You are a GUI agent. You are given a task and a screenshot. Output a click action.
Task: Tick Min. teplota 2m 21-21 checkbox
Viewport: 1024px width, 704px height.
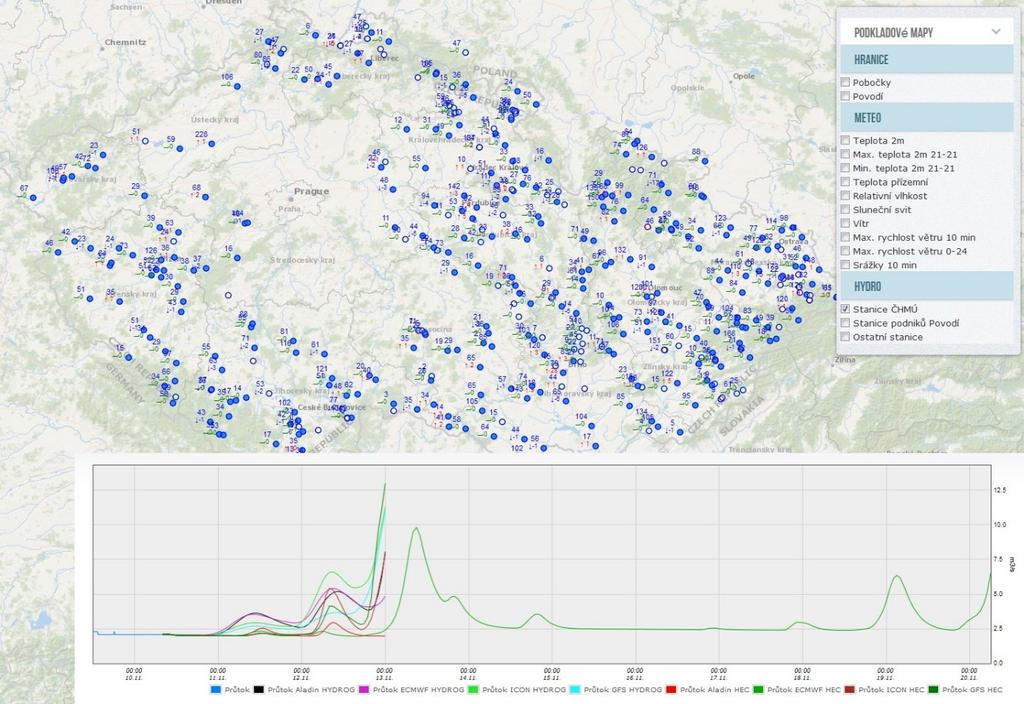pyautogui.click(x=845, y=168)
